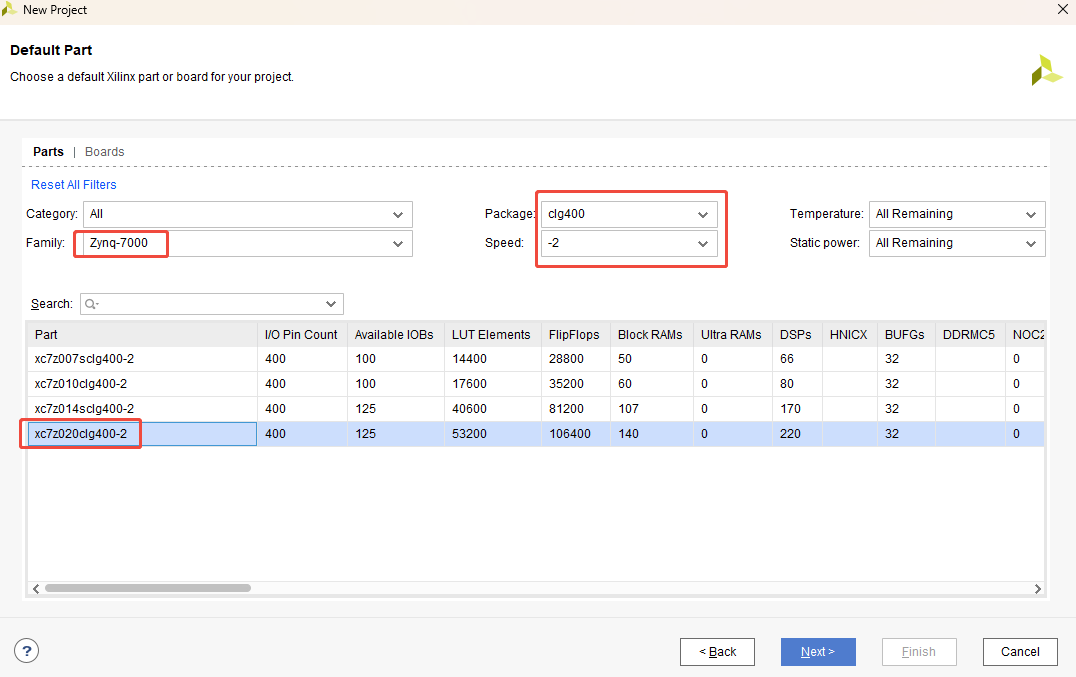Image resolution: width=1076 pixels, height=677 pixels.
Task: Click LUT value 17600
Action: (x=469, y=383)
